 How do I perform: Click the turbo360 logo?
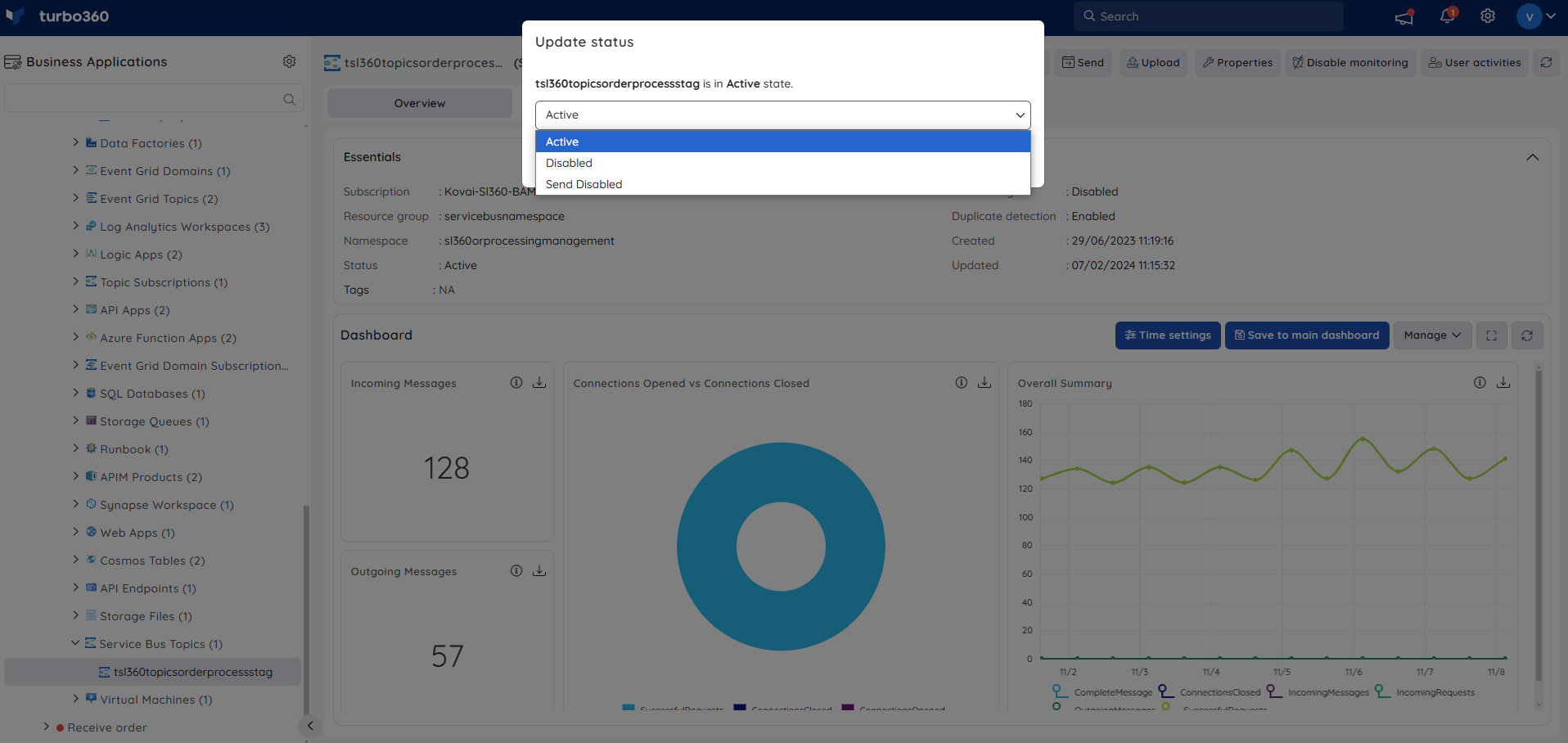(x=57, y=16)
